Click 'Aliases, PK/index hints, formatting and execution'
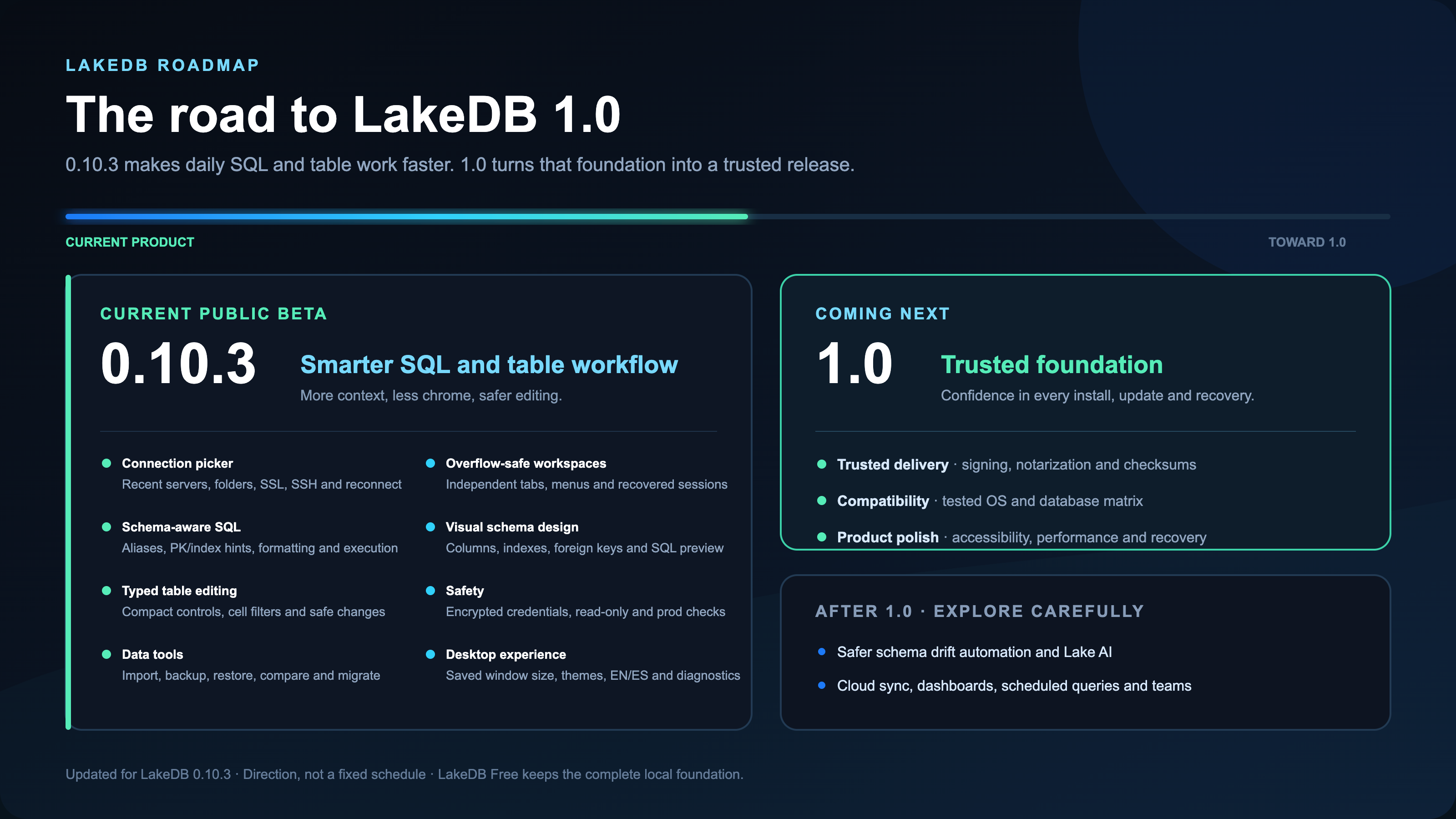Image resolution: width=1456 pixels, height=819 pixels. (259, 548)
